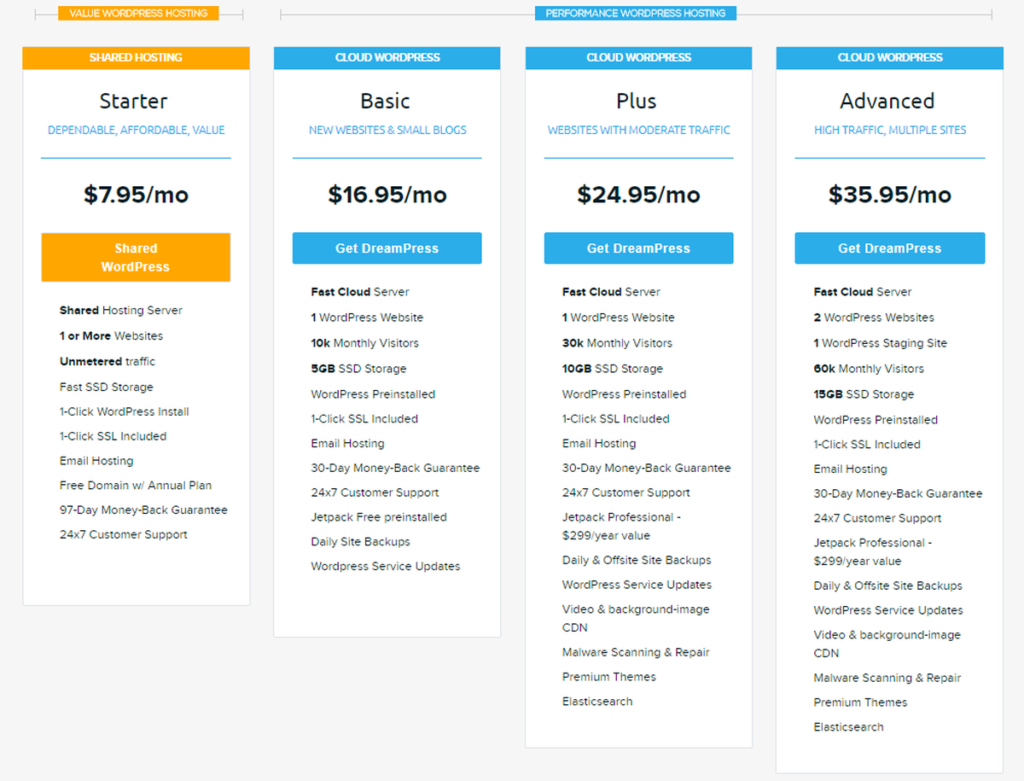Click 'New Websites & Small Blogs' tagline

coord(387,130)
